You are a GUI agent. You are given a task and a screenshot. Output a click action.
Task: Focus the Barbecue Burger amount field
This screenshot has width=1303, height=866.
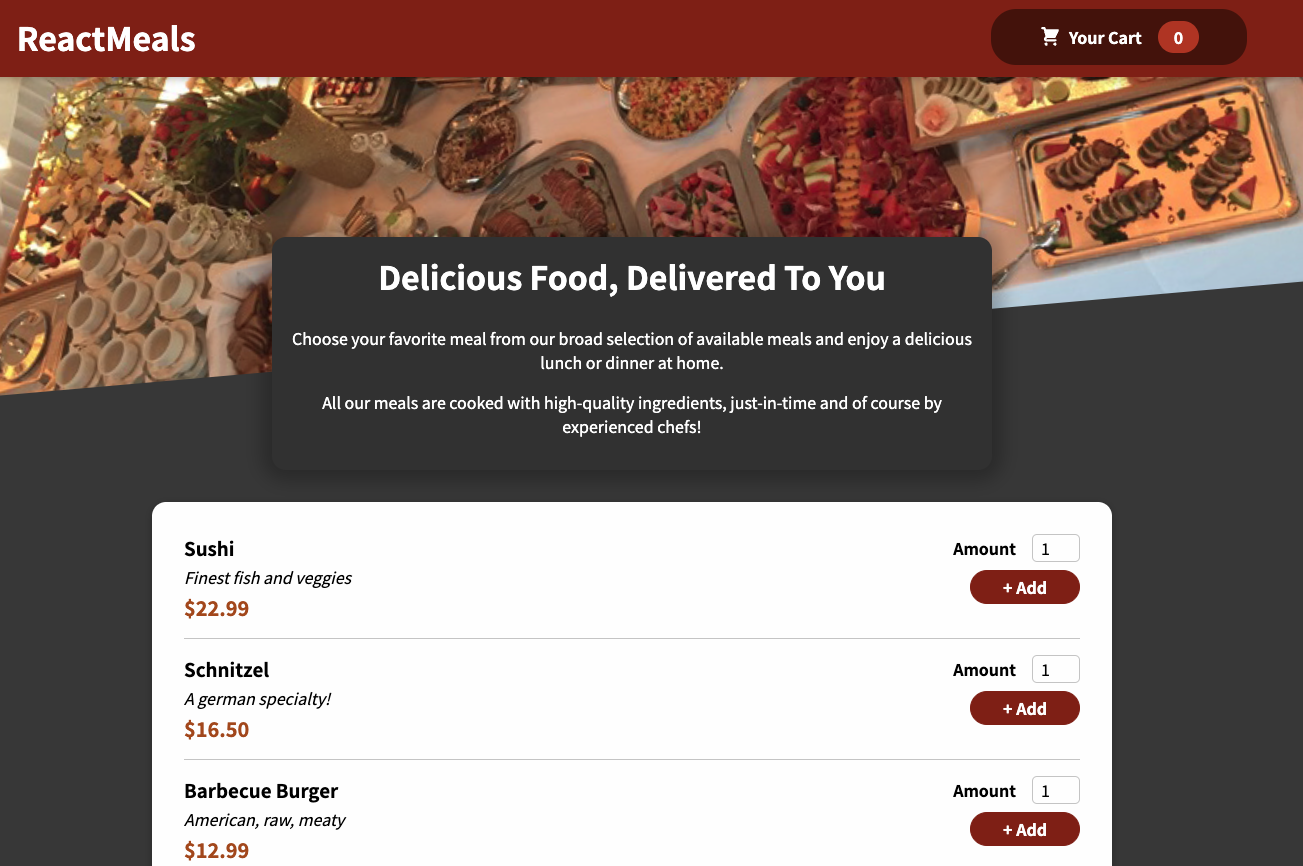point(1055,790)
